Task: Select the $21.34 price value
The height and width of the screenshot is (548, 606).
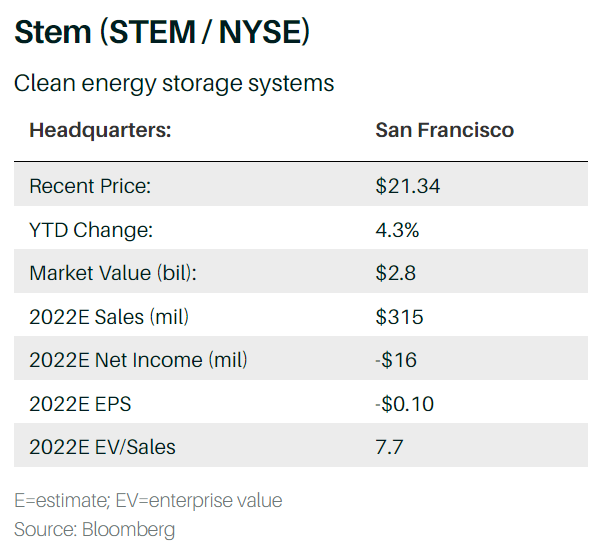Action: (x=408, y=186)
